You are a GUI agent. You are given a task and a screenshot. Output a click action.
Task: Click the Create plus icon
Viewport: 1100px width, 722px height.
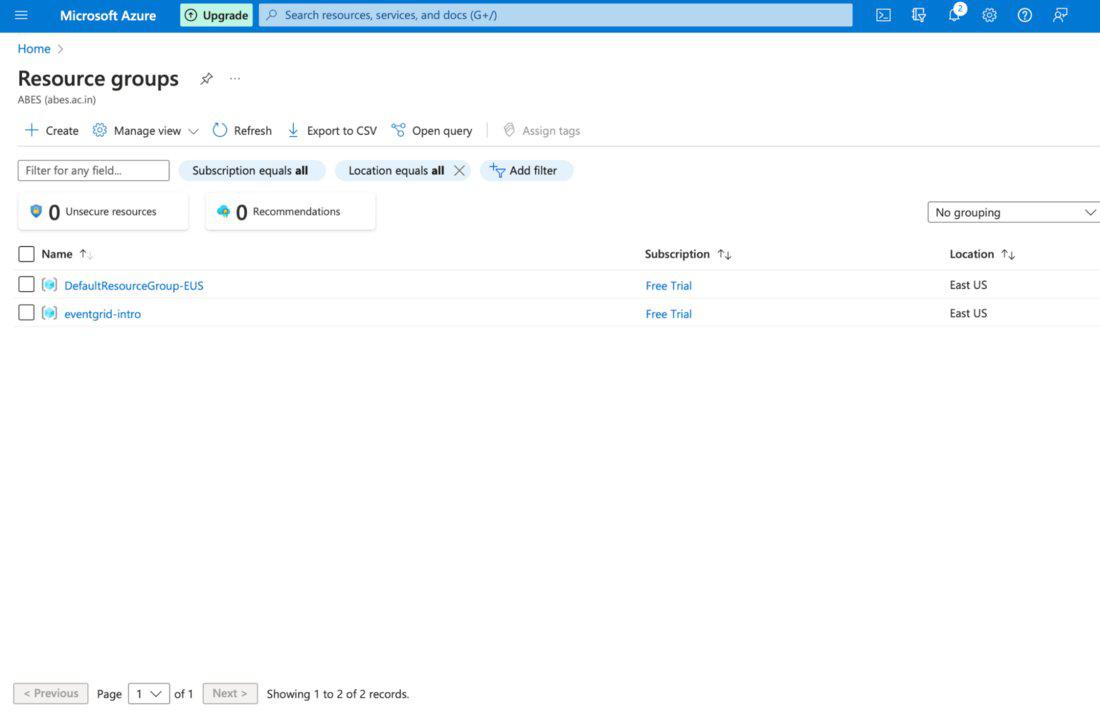pyautogui.click(x=32, y=130)
